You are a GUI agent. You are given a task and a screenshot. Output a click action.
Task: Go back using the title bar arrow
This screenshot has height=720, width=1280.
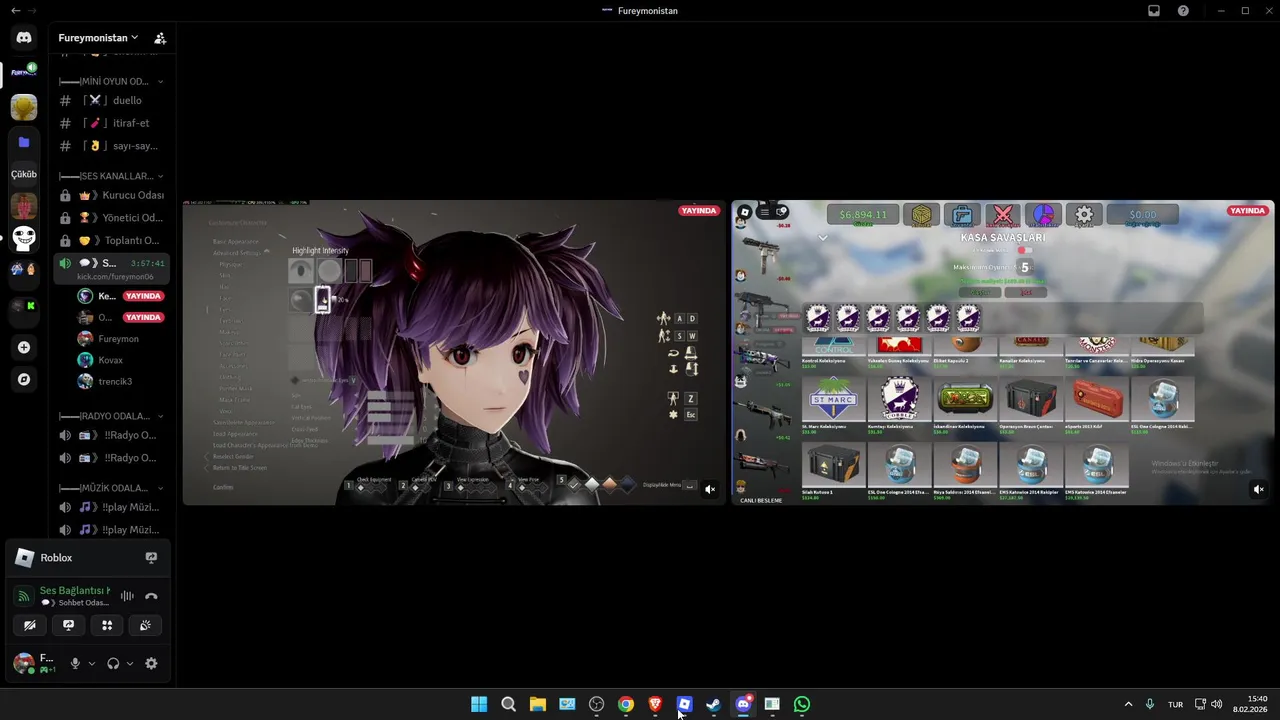pos(14,11)
